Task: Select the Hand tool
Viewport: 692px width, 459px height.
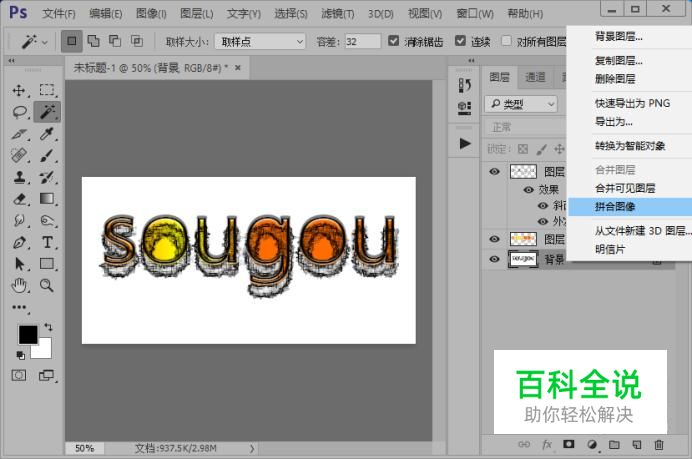Action: 19,286
